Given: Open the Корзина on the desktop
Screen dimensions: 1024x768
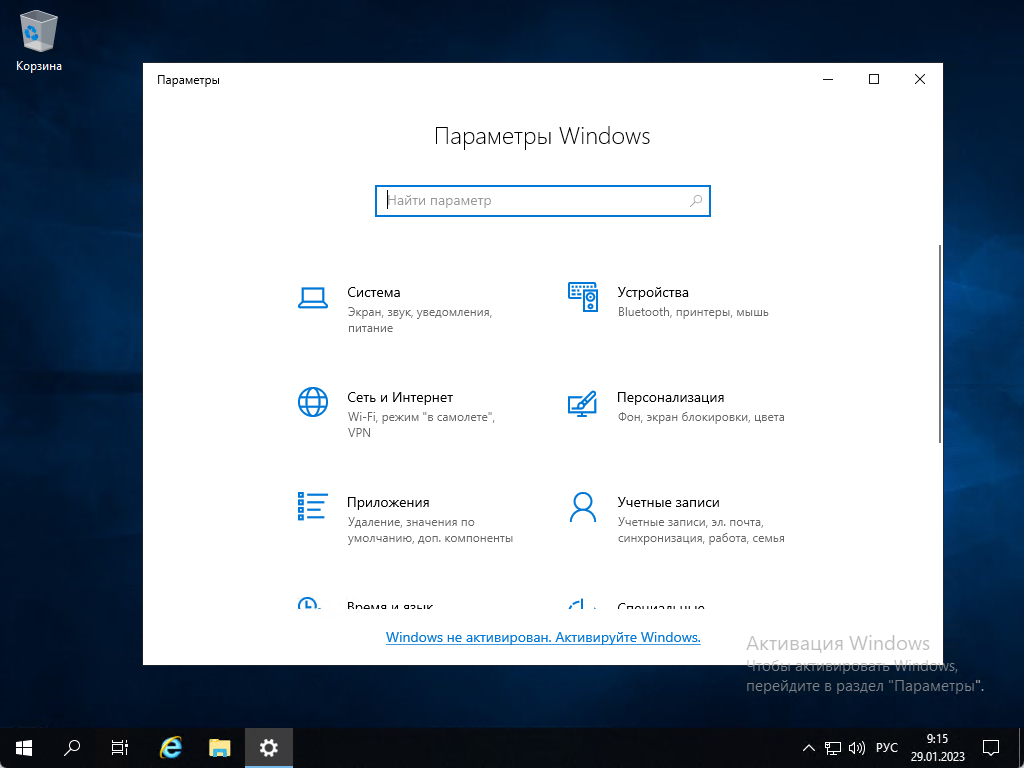Looking at the screenshot, I should pos(37,30).
